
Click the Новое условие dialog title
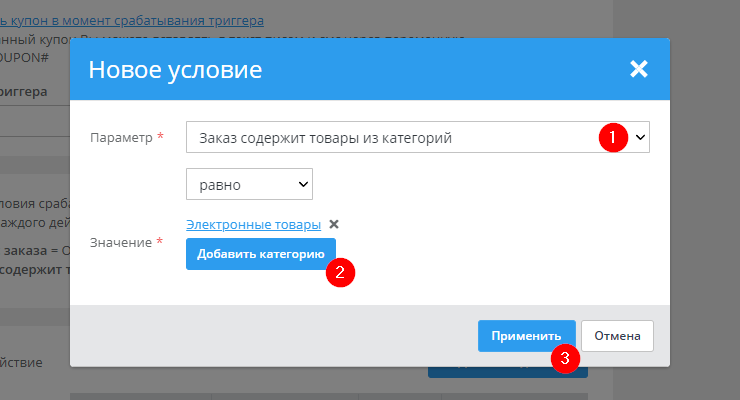click(175, 69)
